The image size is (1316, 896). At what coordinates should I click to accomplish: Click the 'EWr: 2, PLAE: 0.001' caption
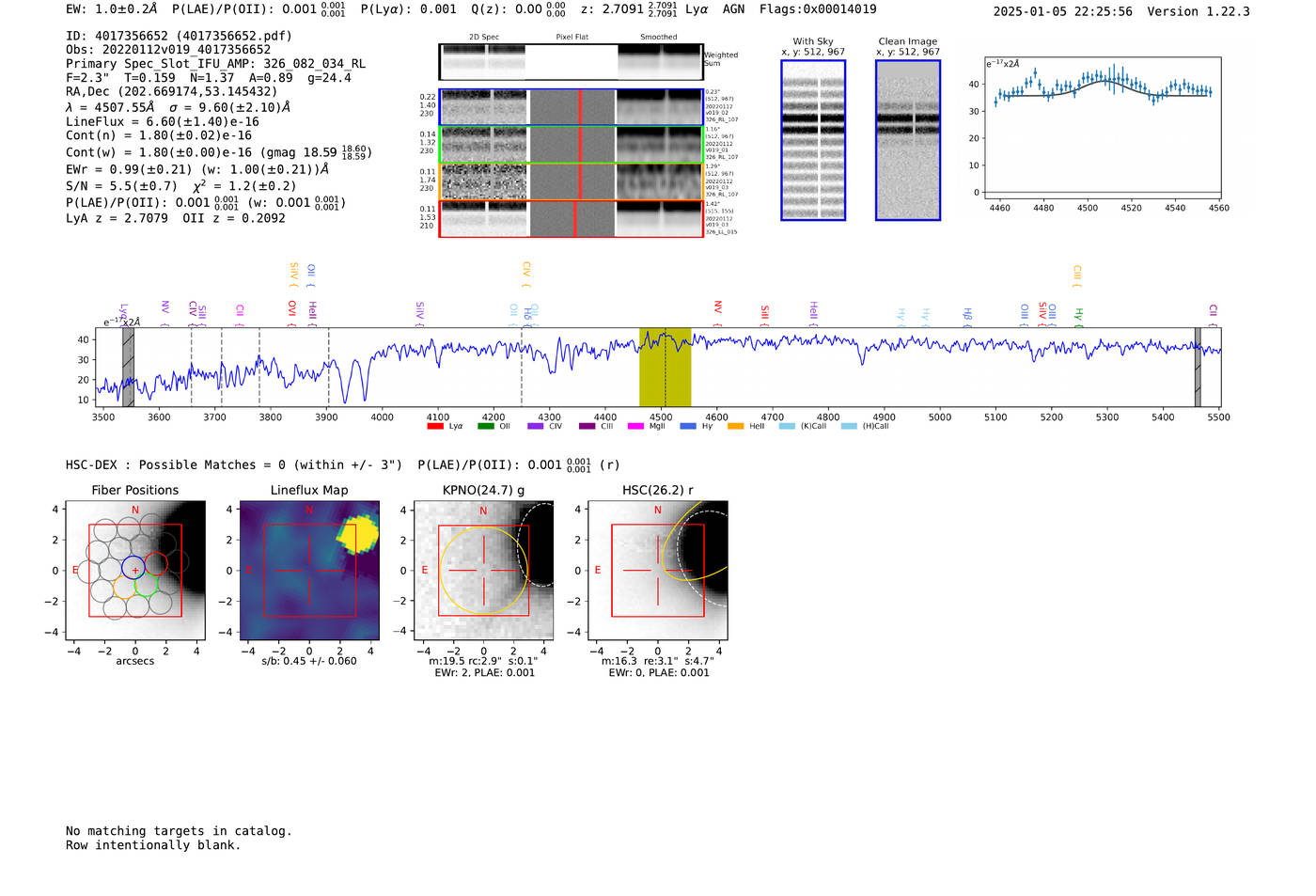(484, 673)
